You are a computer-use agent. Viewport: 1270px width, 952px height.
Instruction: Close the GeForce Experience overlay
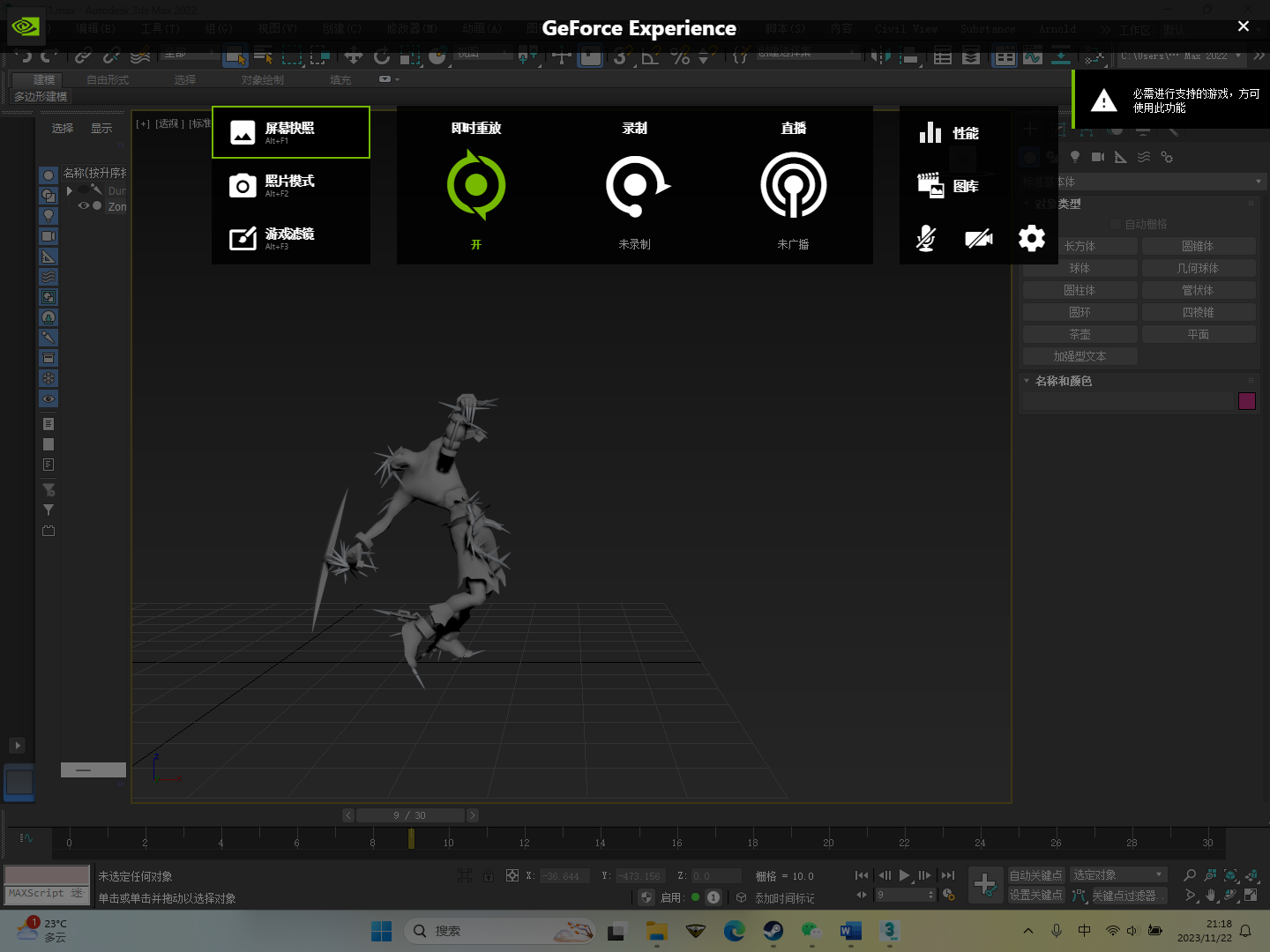[x=1244, y=26]
